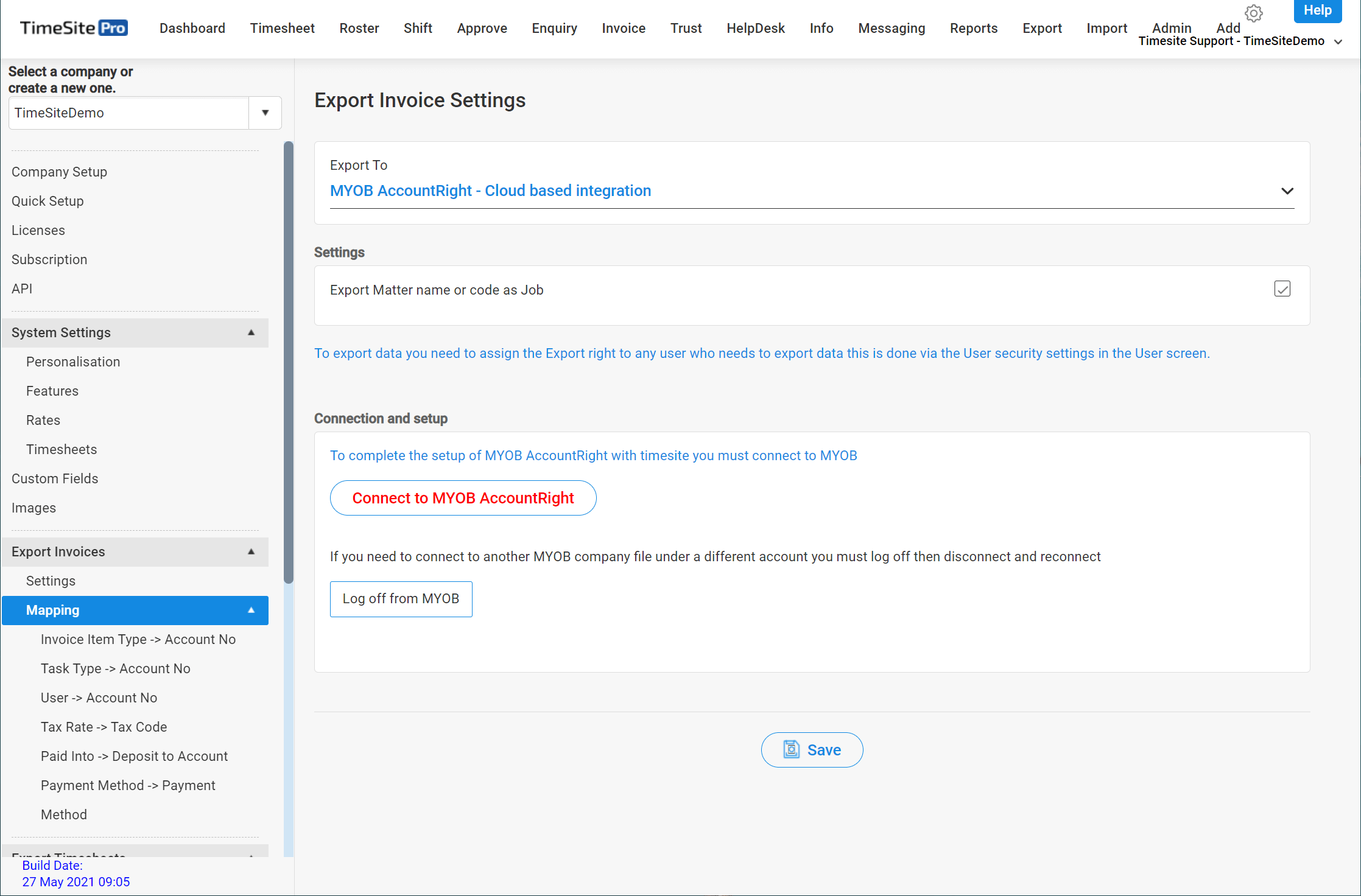
Task: Click Connect to MYOB AccountRight button
Action: (x=463, y=498)
